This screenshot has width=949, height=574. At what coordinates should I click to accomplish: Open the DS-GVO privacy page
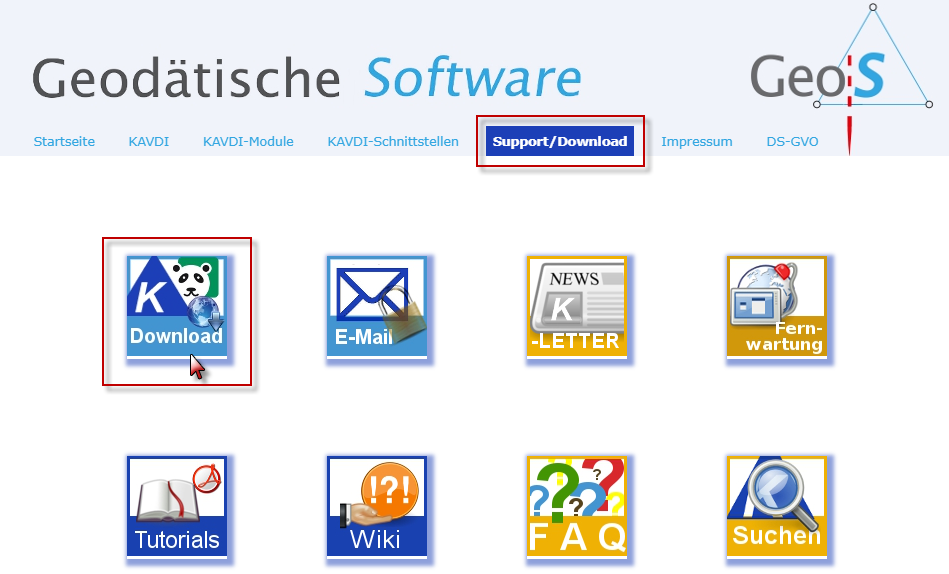tap(792, 142)
